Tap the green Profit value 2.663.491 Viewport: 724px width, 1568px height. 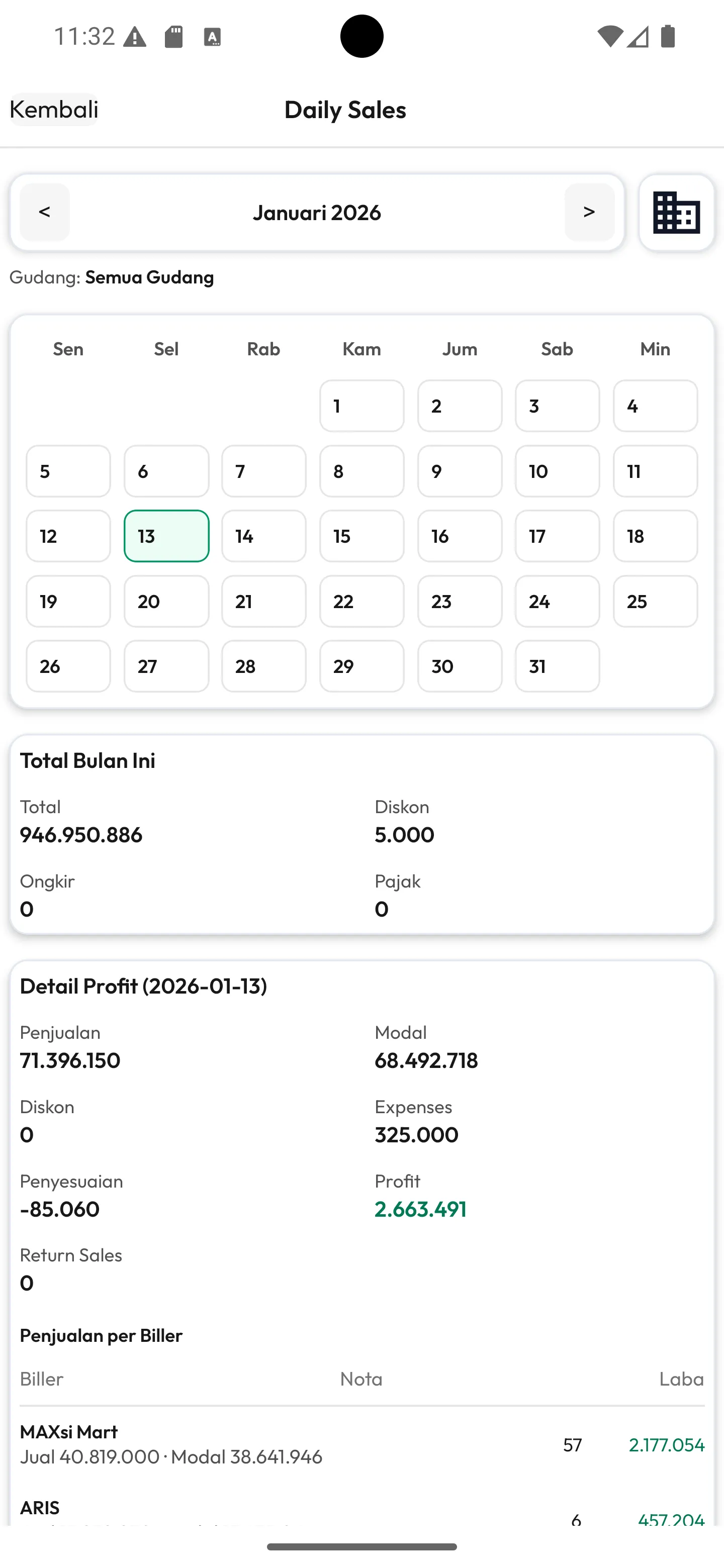pos(420,1209)
